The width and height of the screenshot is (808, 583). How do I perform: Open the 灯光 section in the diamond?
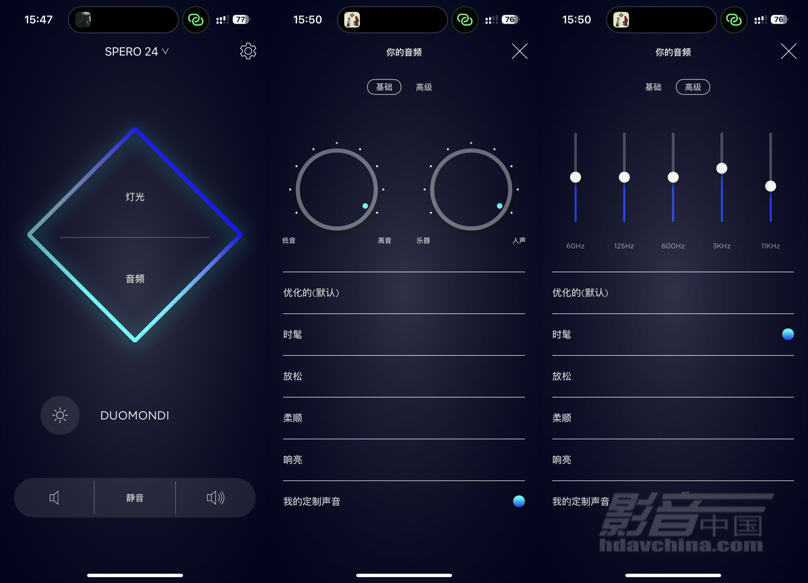click(x=135, y=197)
